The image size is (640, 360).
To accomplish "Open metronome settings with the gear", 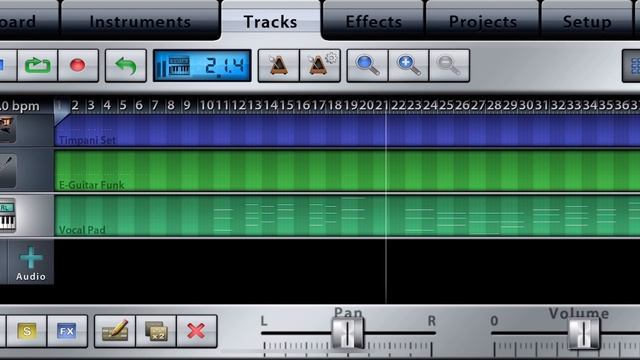I will (x=320, y=65).
